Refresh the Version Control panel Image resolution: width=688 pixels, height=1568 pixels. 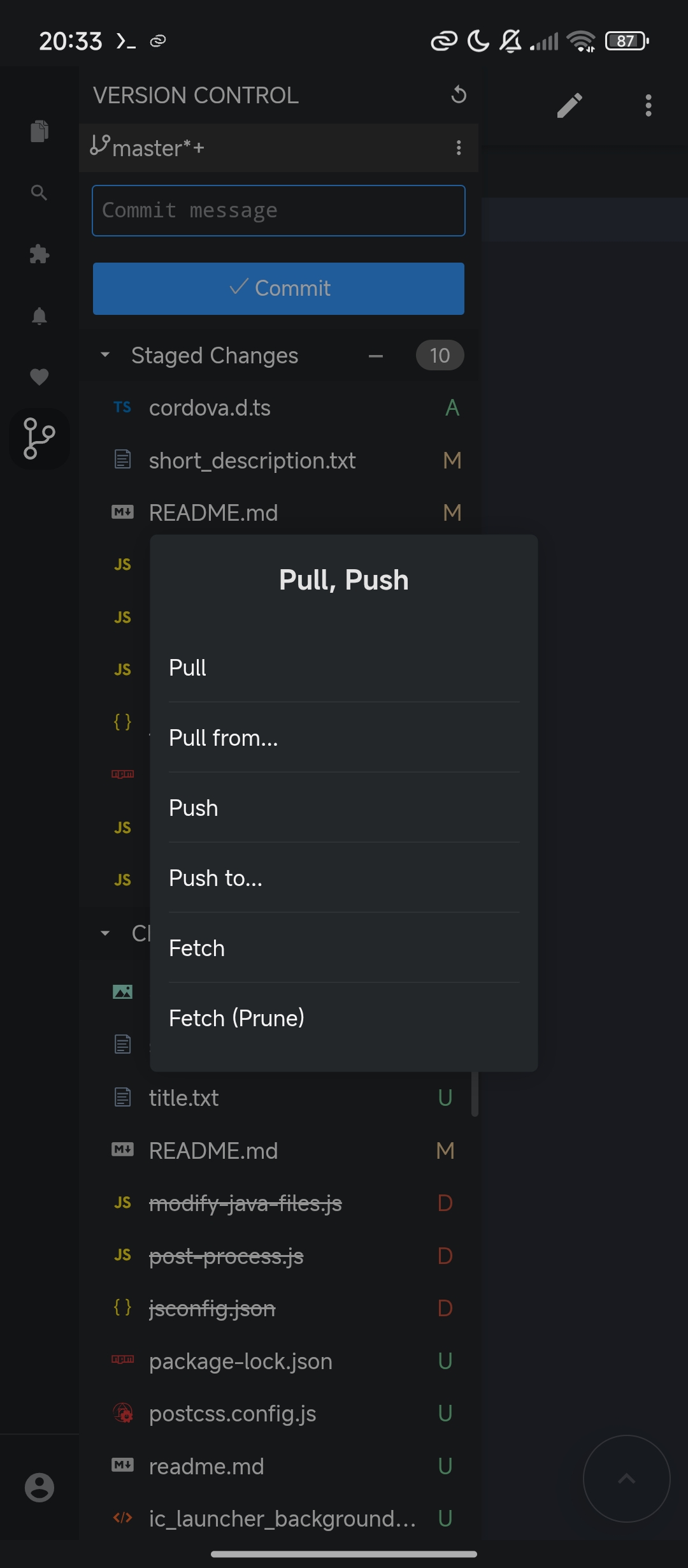(458, 95)
